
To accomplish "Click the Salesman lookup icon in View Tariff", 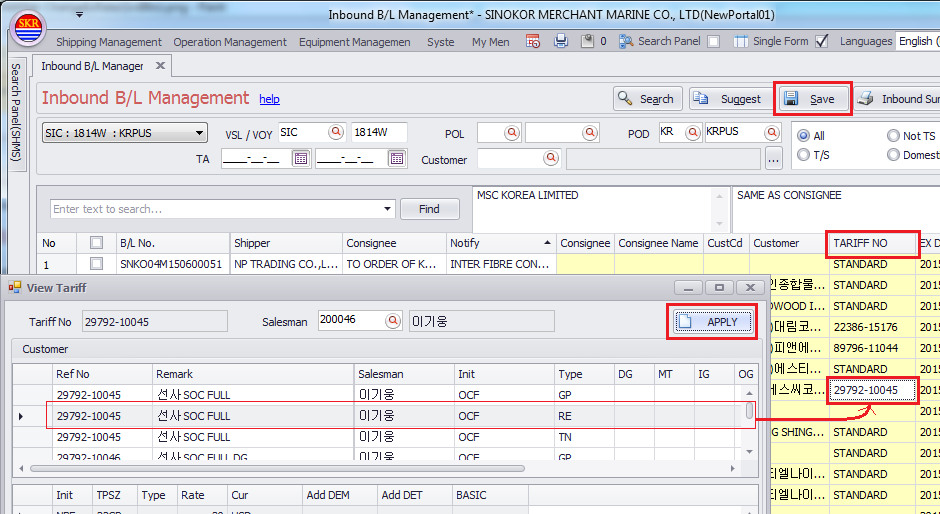I will [x=394, y=321].
